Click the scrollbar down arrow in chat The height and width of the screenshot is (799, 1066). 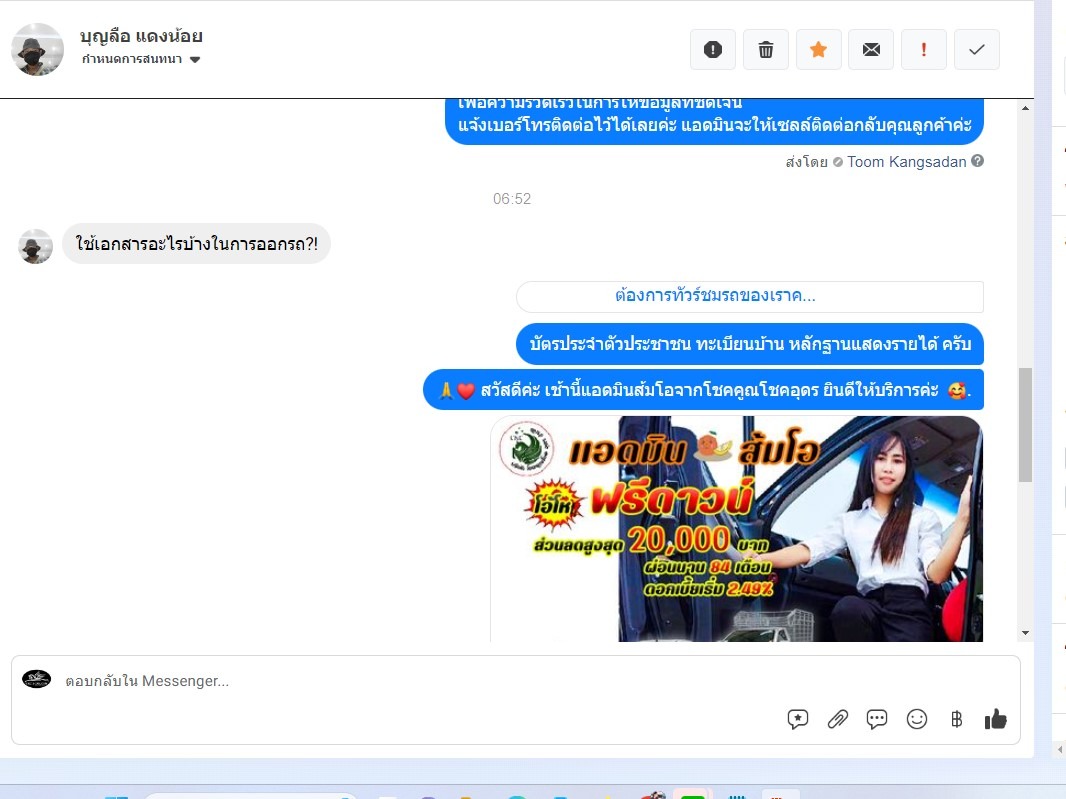point(1024,632)
